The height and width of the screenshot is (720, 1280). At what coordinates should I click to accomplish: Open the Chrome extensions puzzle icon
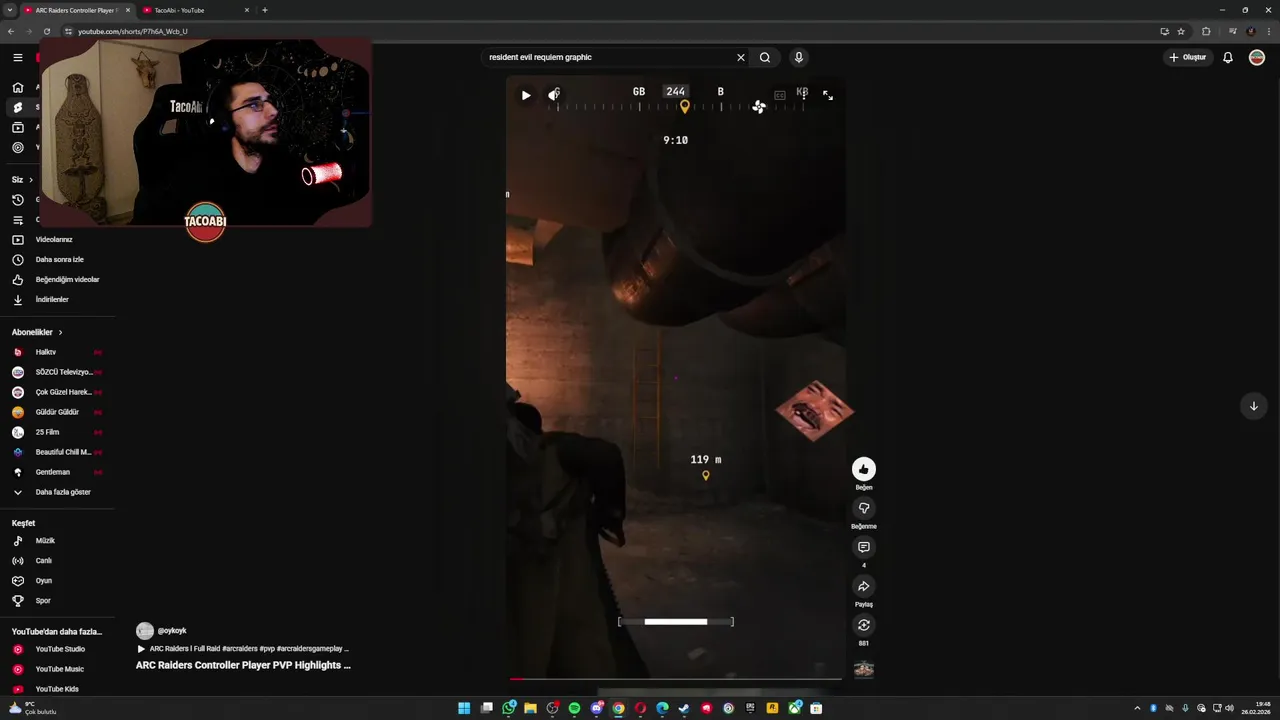[1206, 31]
